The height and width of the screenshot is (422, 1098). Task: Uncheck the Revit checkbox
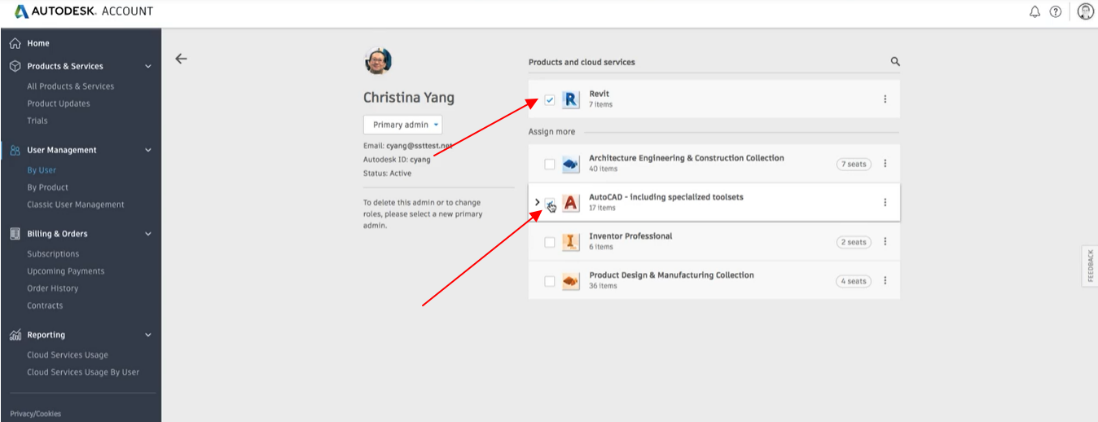pos(550,100)
